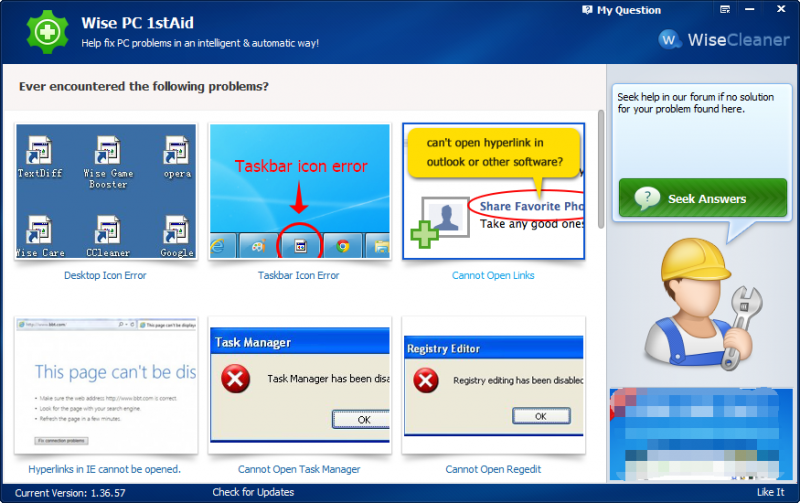Choose the Registry Editor disabled thumbnail
The width and height of the screenshot is (800, 503).
(493, 385)
